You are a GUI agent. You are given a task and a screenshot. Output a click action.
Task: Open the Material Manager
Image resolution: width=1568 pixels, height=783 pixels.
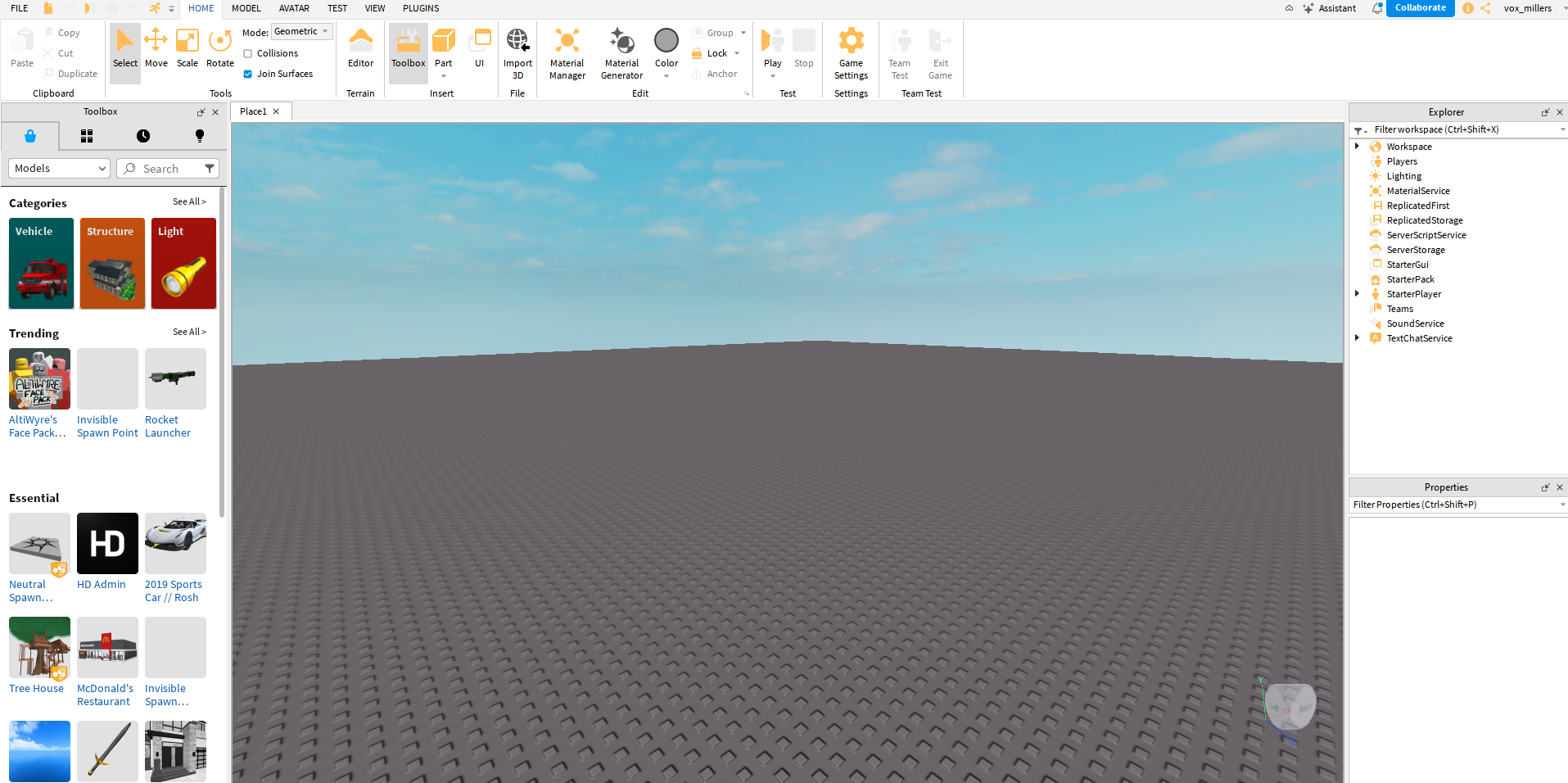(x=567, y=53)
